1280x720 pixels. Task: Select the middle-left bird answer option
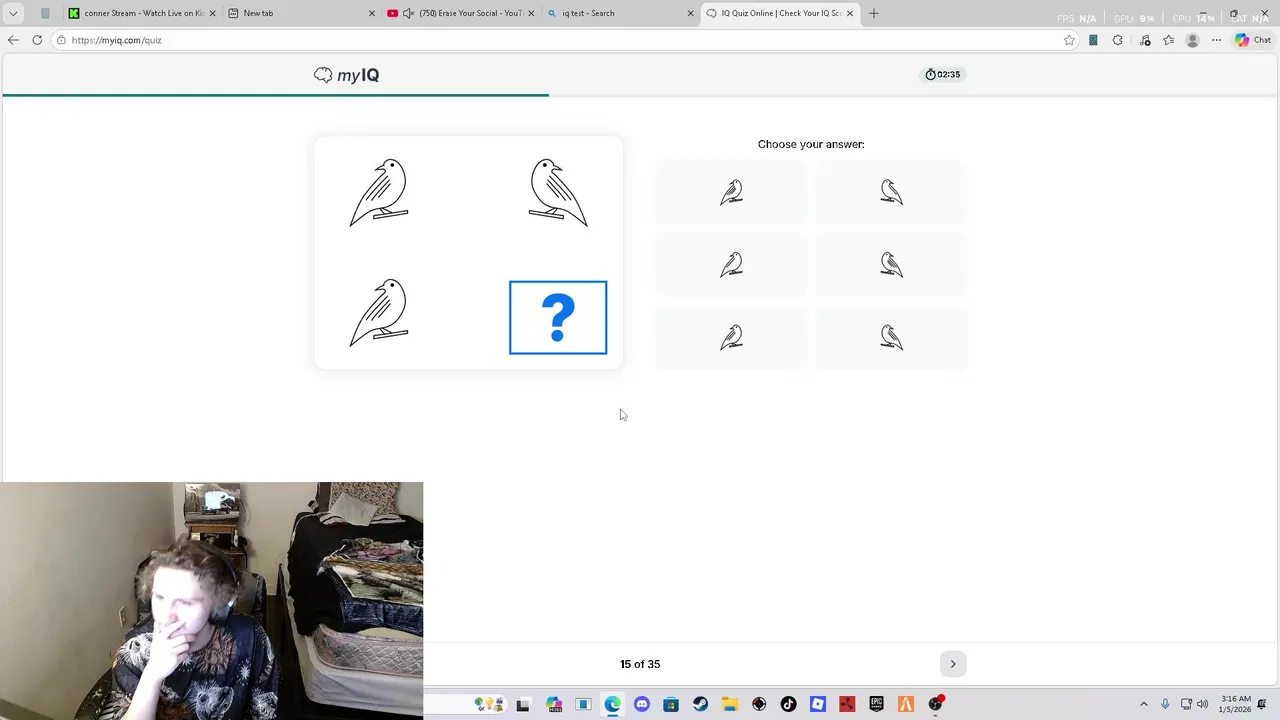pyautogui.click(x=731, y=264)
